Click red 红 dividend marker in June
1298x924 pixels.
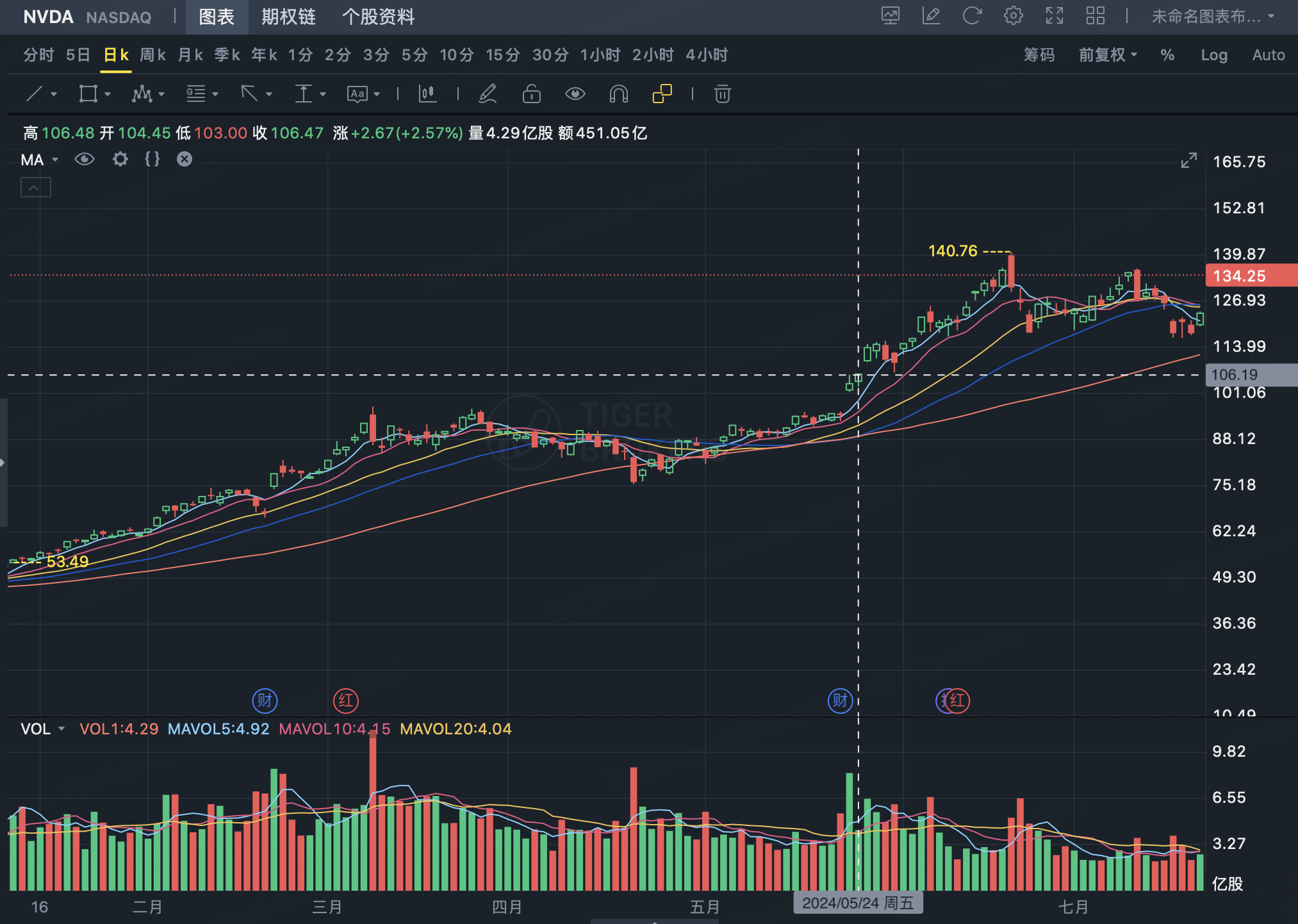(x=957, y=700)
